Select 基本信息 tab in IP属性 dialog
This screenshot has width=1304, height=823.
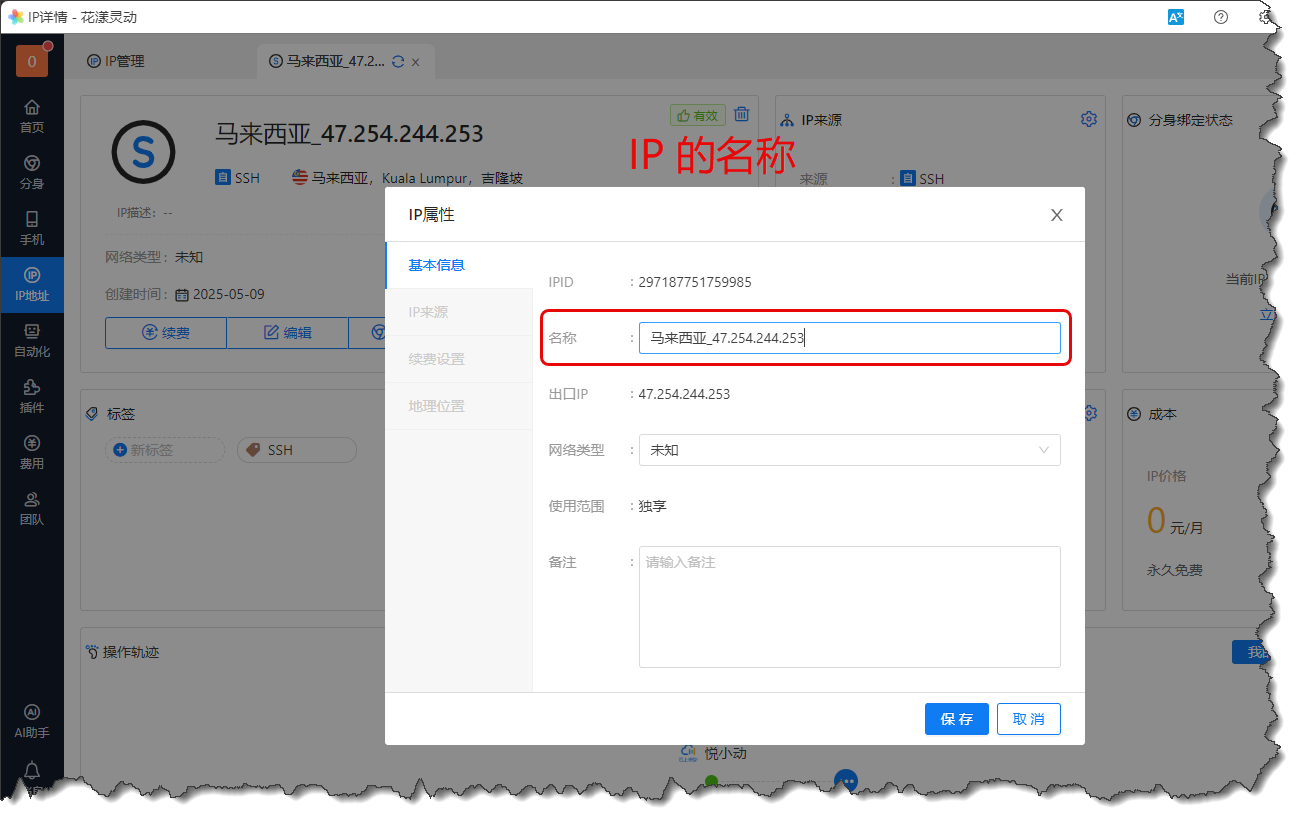click(x=437, y=265)
